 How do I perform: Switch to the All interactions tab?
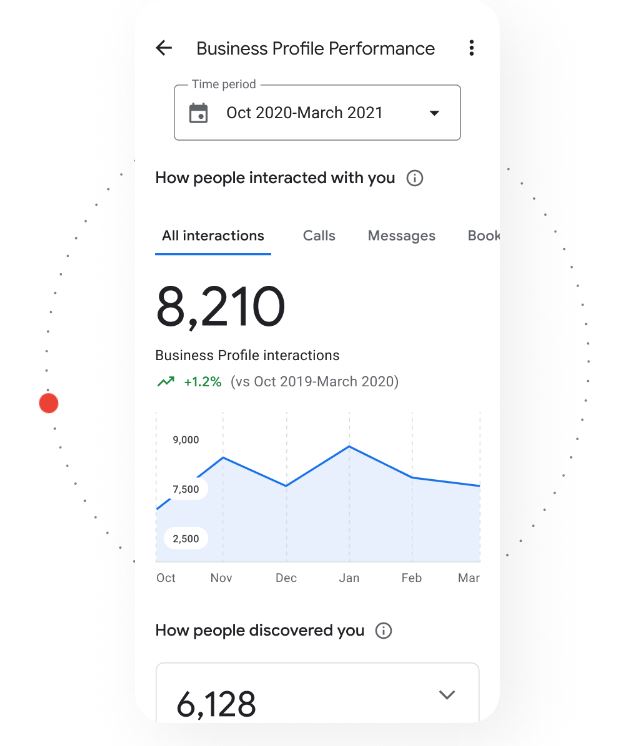click(x=213, y=236)
